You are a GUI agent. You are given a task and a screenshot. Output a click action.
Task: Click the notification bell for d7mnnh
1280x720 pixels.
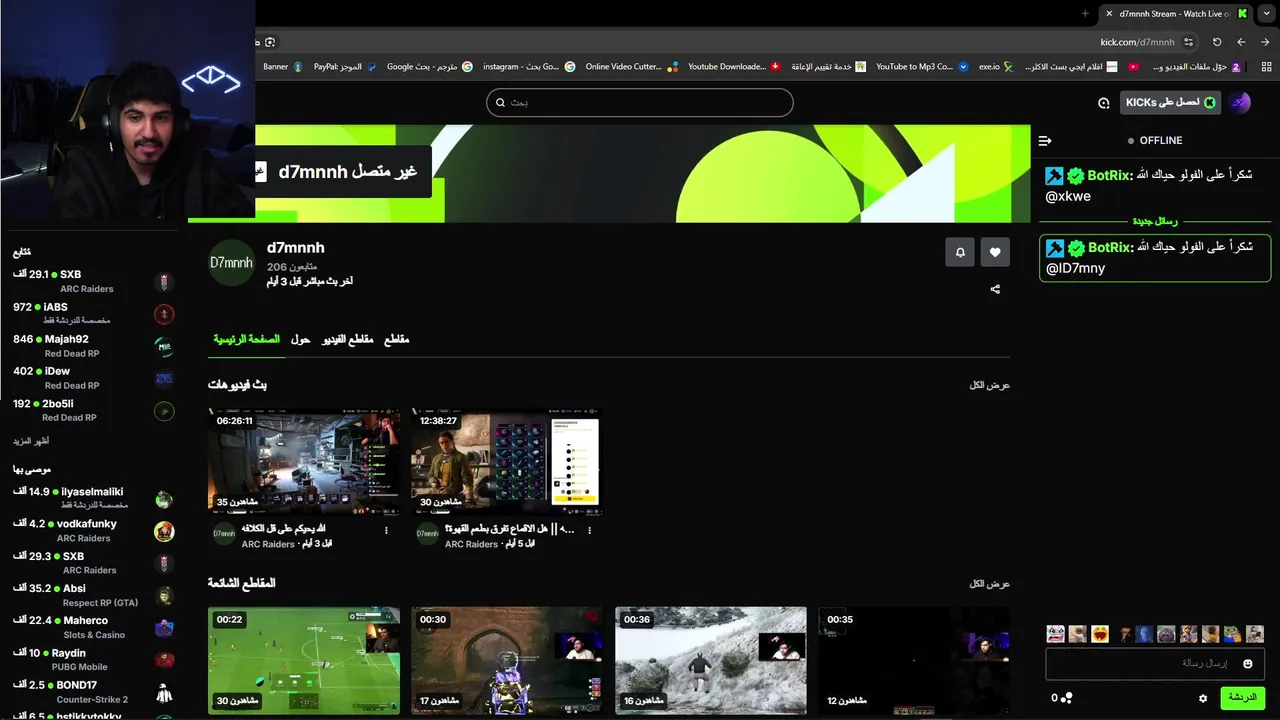point(960,252)
